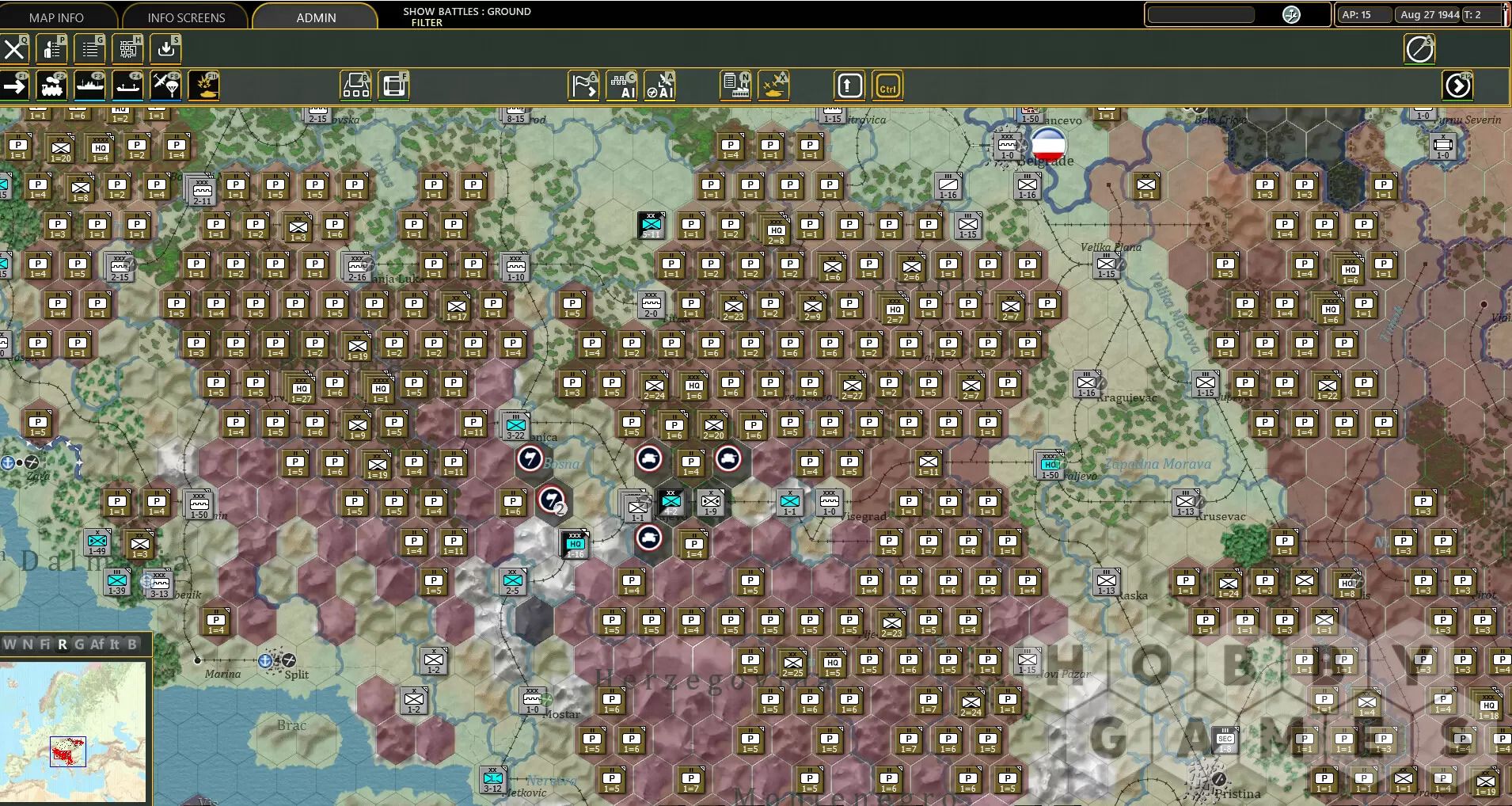Select minimap nation filter Af
Image resolution: width=1512 pixels, height=806 pixels.
coord(97,644)
